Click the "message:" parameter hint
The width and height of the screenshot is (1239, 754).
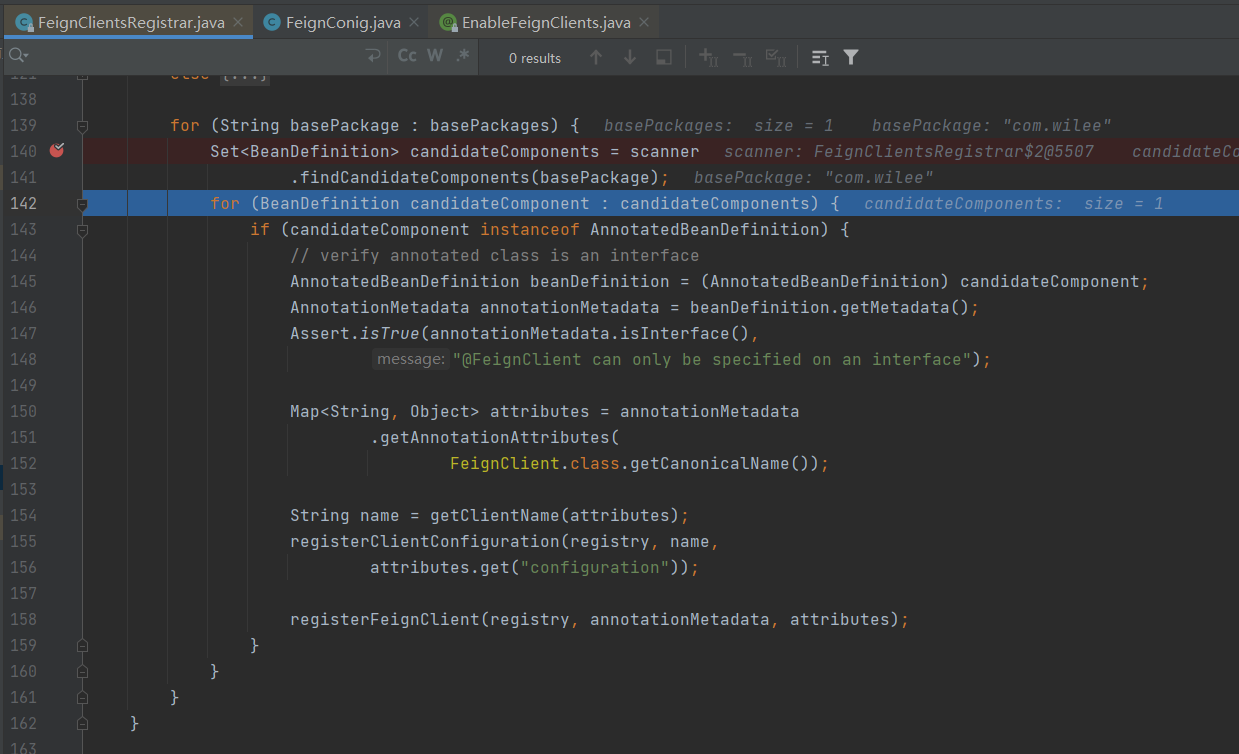click(x=410, y=359)
